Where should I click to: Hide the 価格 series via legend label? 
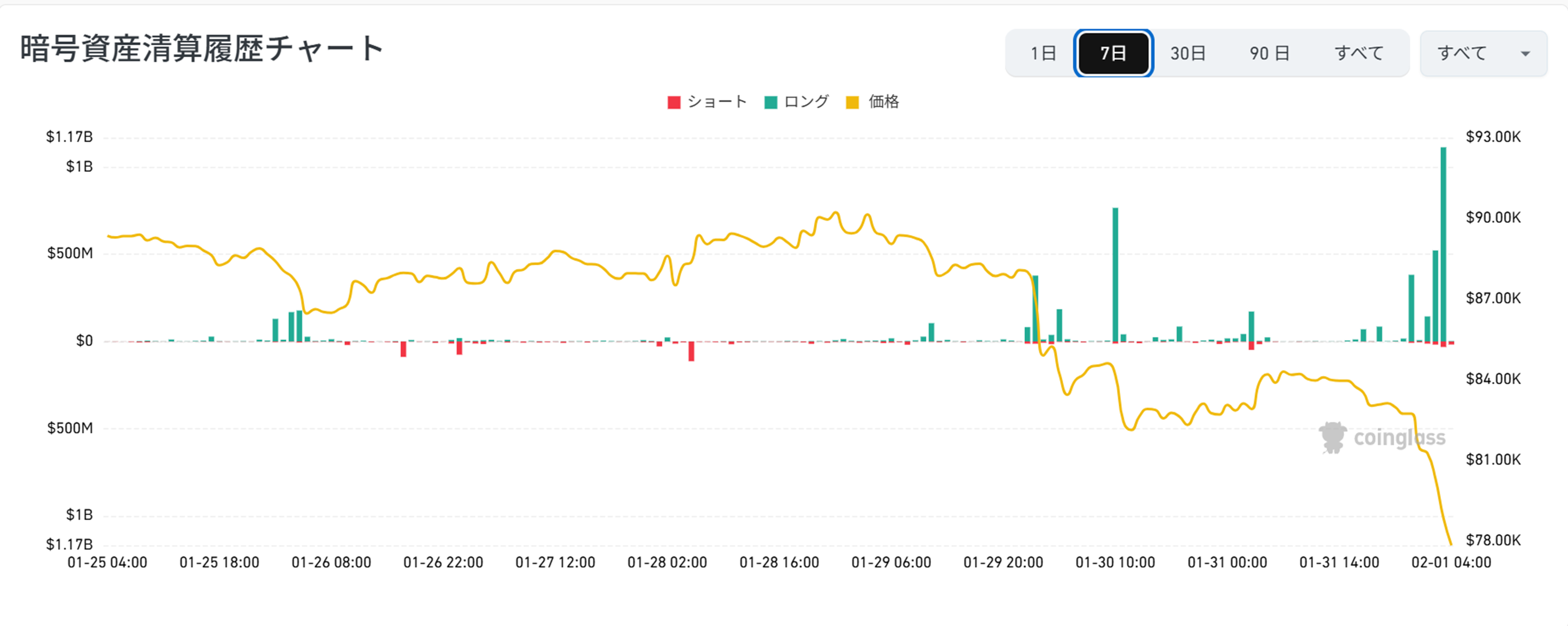[883, 102]
